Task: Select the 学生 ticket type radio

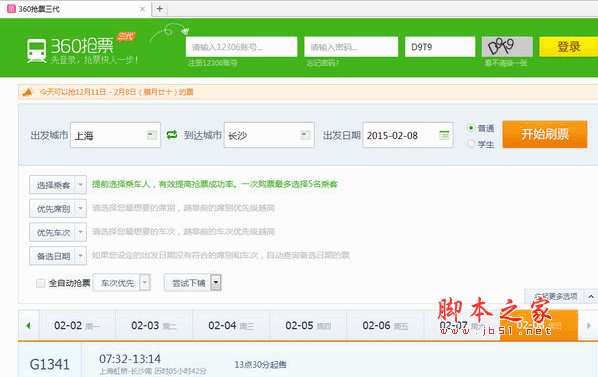Action: click(471, 144)
